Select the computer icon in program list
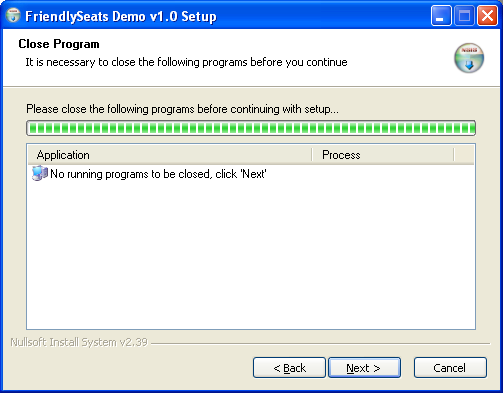 pos(40,174)
